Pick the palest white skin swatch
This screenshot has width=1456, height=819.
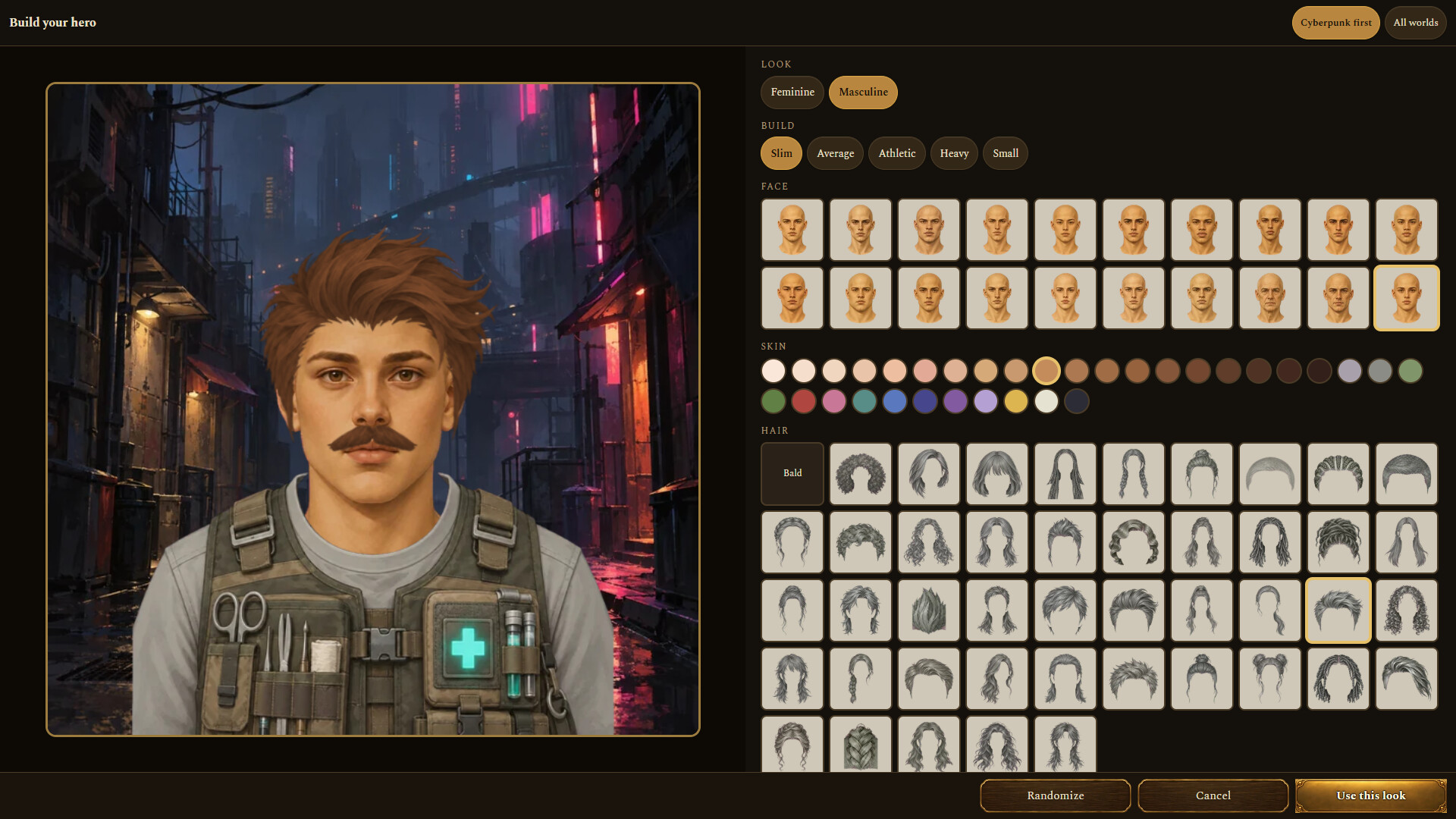click(x=773, y=371)
